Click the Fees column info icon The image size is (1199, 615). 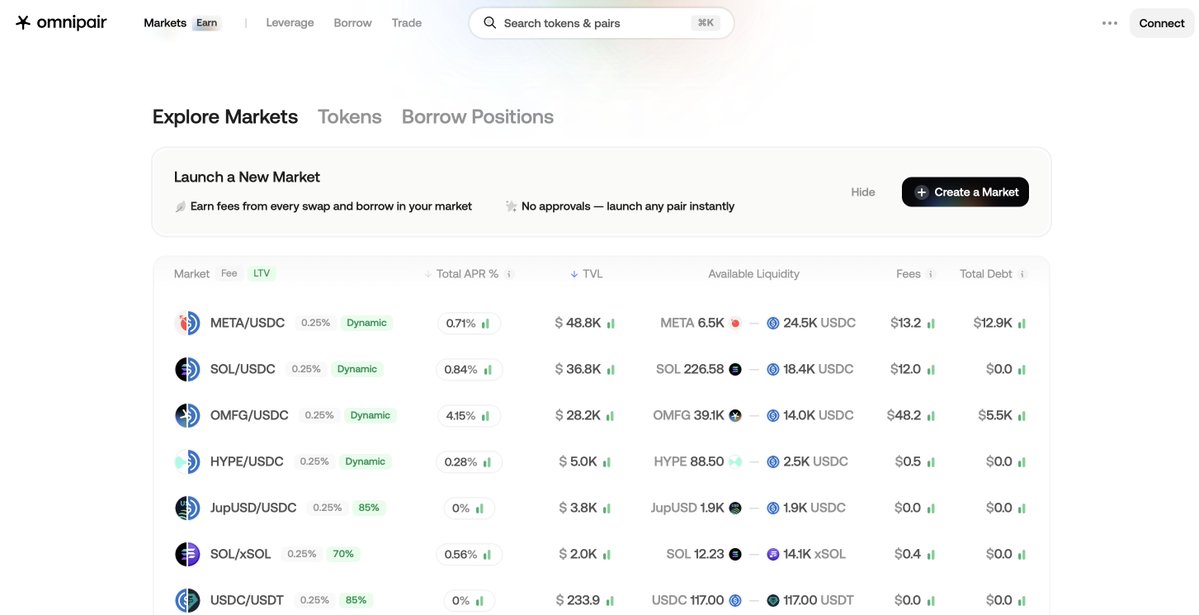click(x=931, y=274)
